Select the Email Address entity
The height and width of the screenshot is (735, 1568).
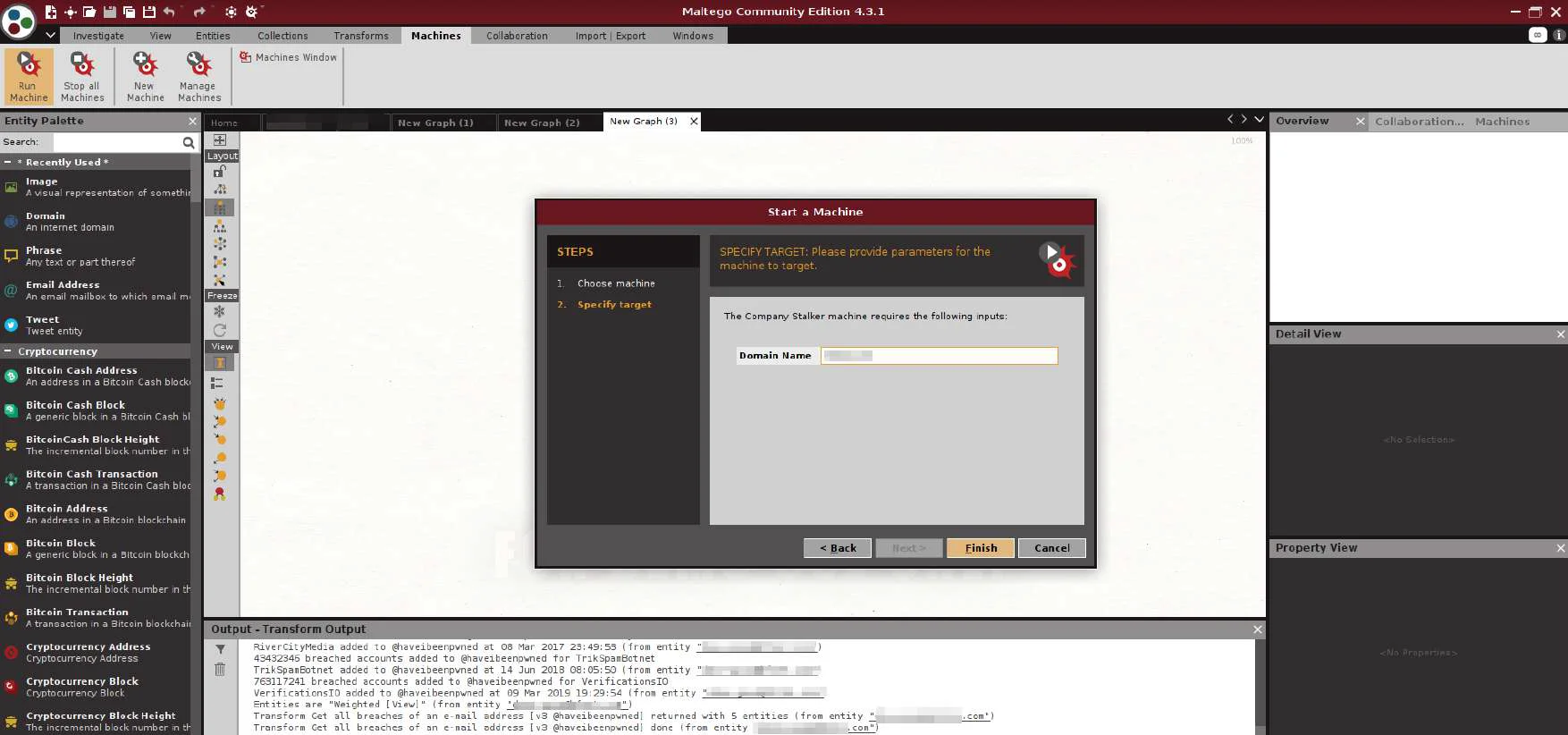coord(96,291)
